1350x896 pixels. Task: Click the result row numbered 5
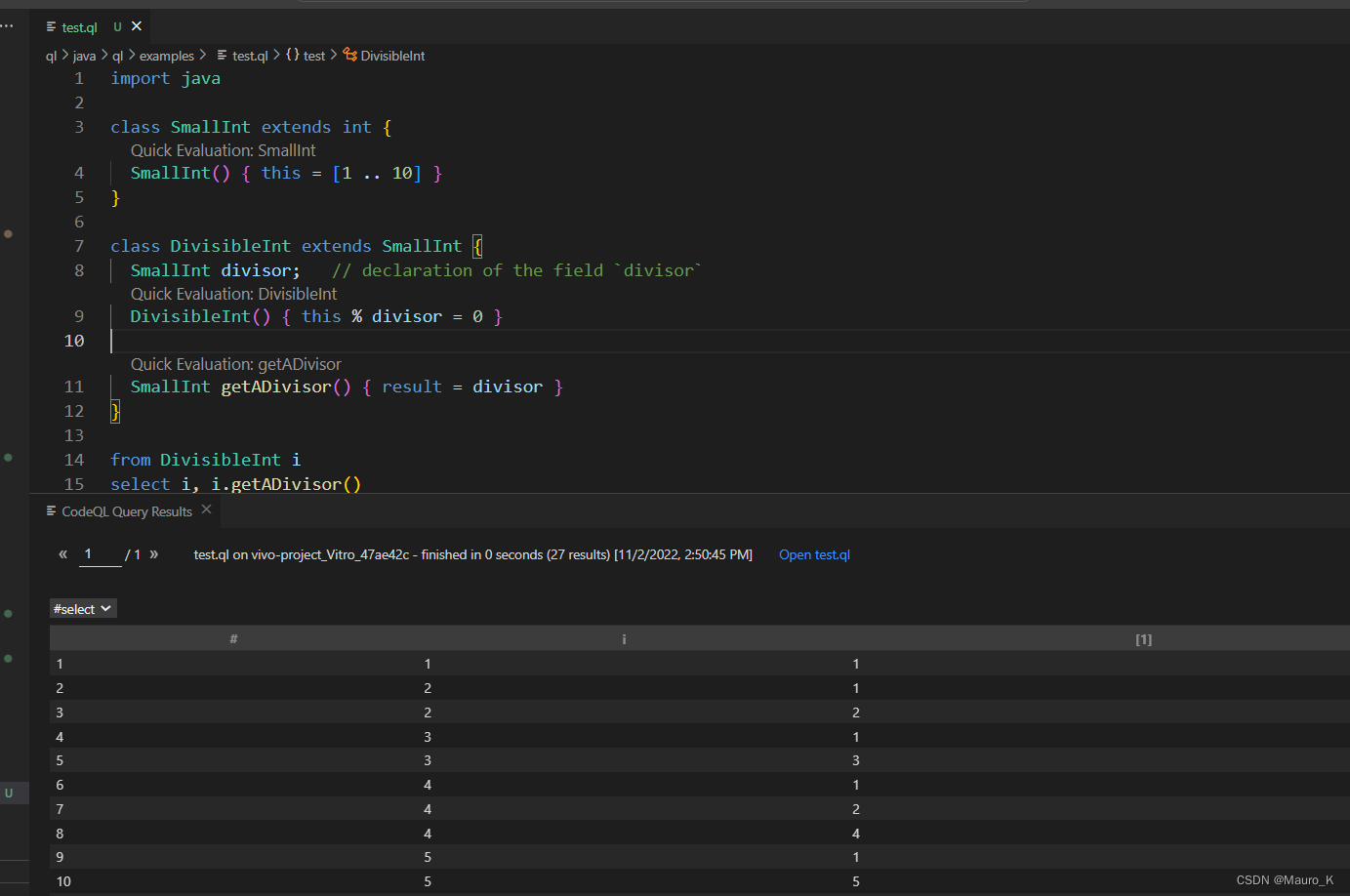click(x=699, y=760)
